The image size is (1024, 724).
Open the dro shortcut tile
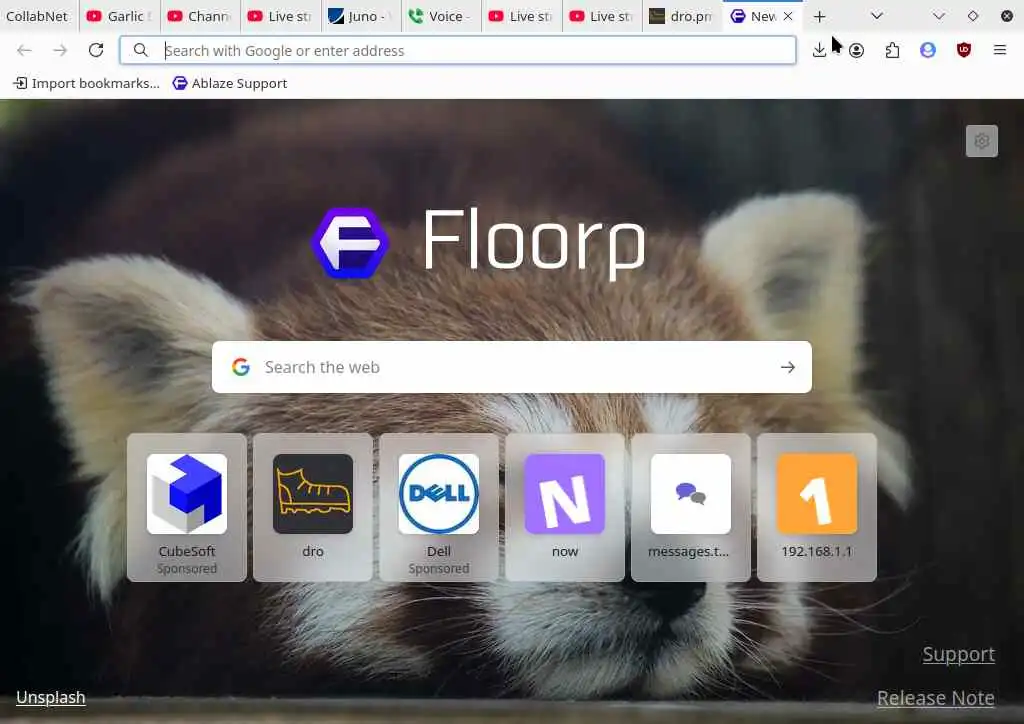(x=313, y=507)
